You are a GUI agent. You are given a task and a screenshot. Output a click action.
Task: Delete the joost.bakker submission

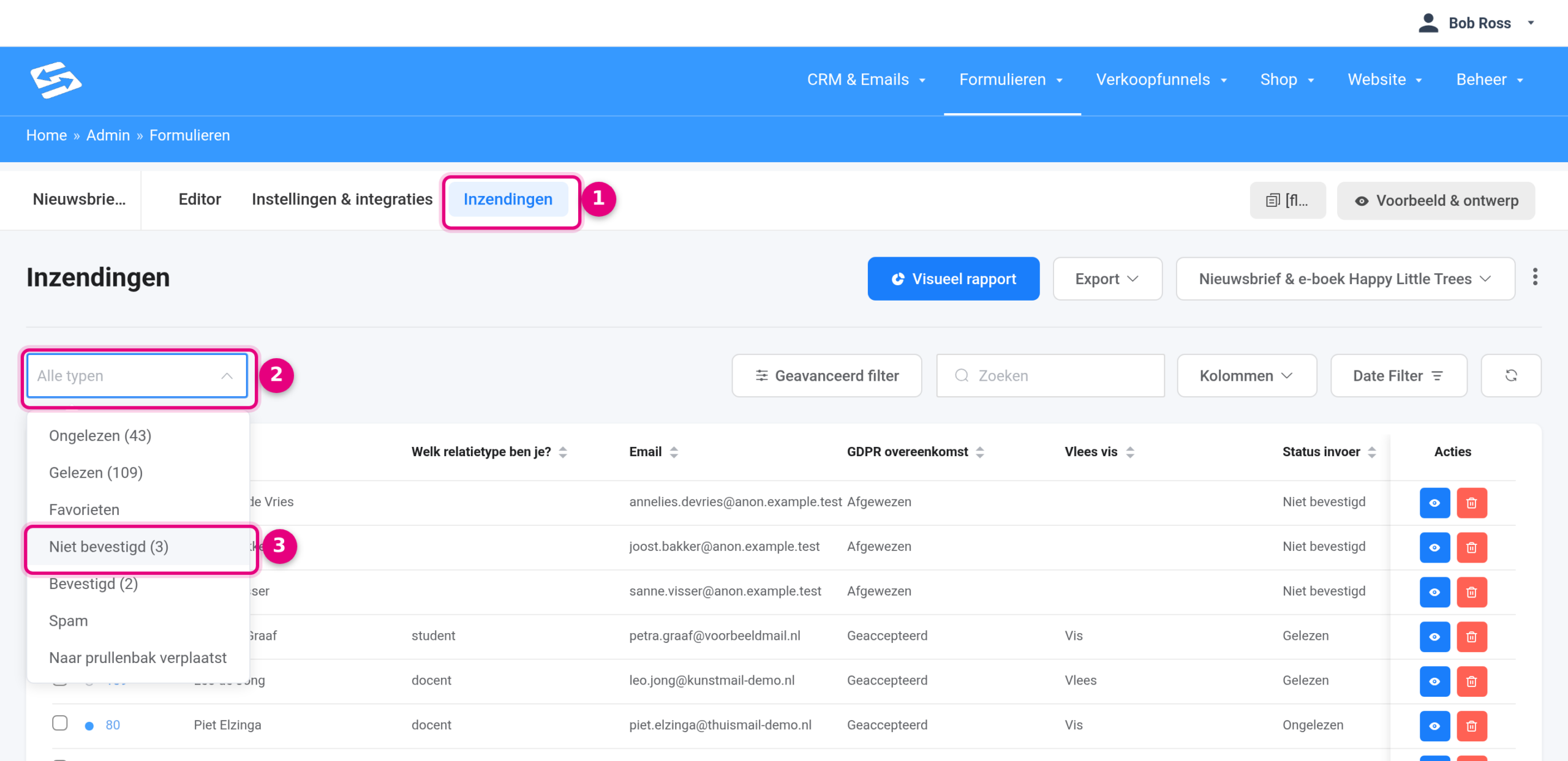tap(1471, 547)
